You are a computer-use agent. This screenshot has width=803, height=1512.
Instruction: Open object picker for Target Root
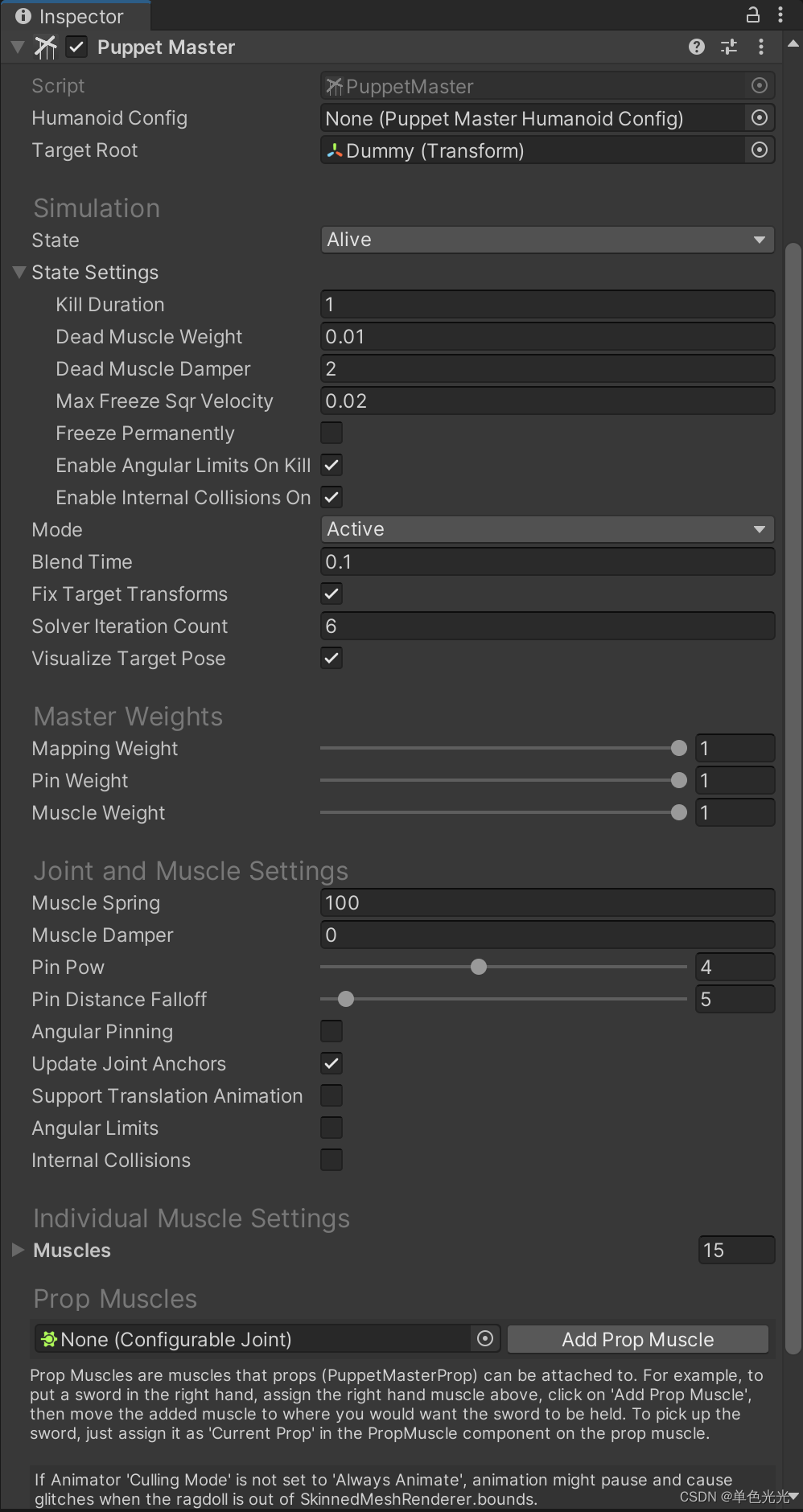[x=760, y=150]
